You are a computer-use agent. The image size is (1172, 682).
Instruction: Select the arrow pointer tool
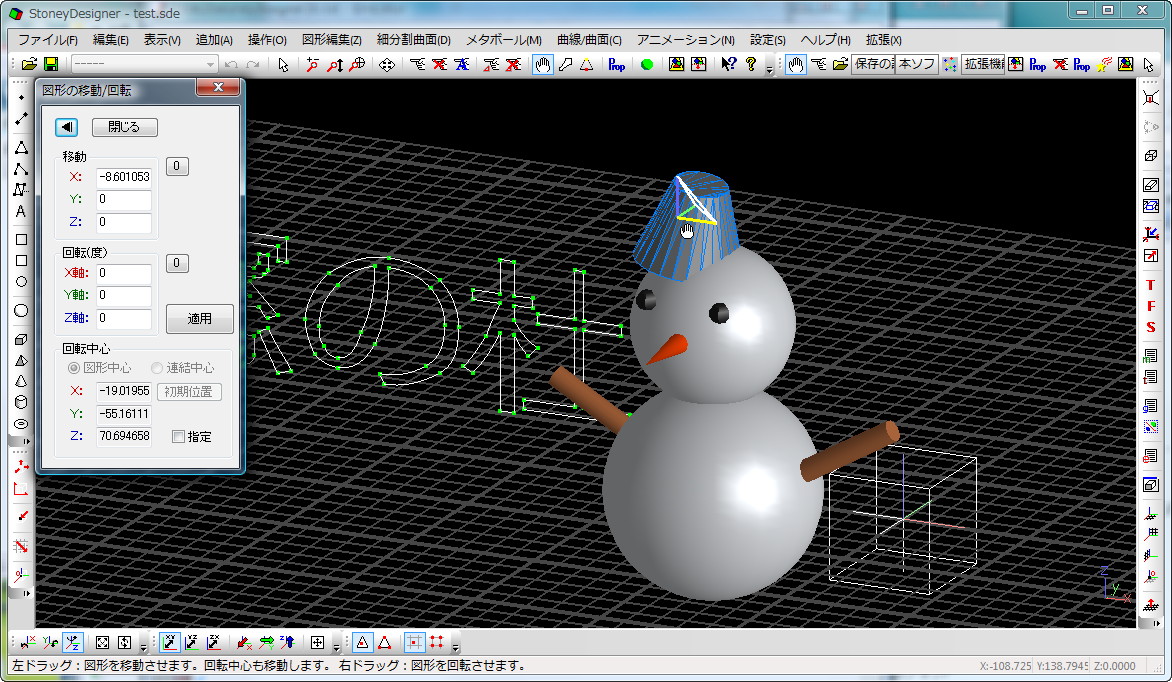point(283,64)
